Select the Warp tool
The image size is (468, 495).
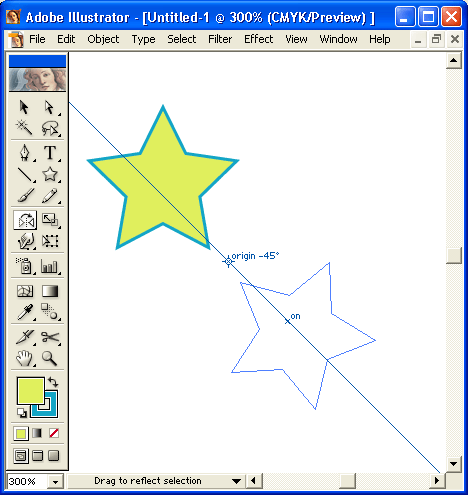point(25,241)
